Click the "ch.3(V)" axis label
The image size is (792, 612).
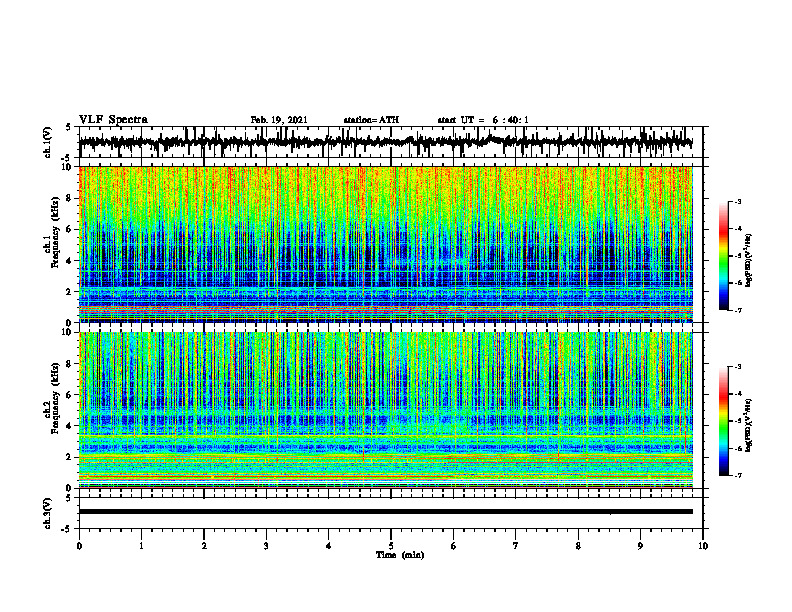coord(48,513)
